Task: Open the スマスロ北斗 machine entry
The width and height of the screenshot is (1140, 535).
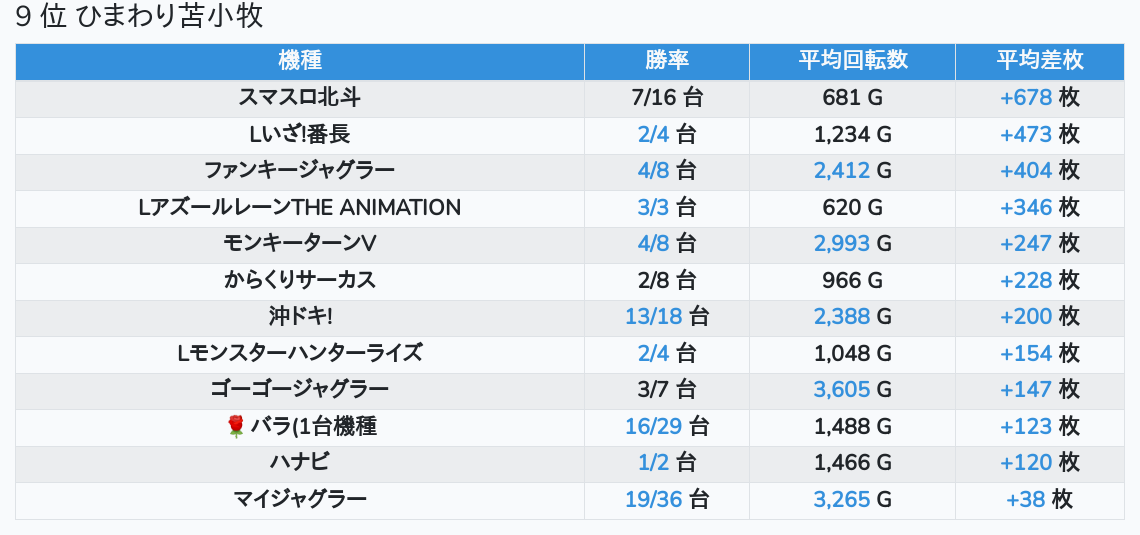Action: pos(300,98)
